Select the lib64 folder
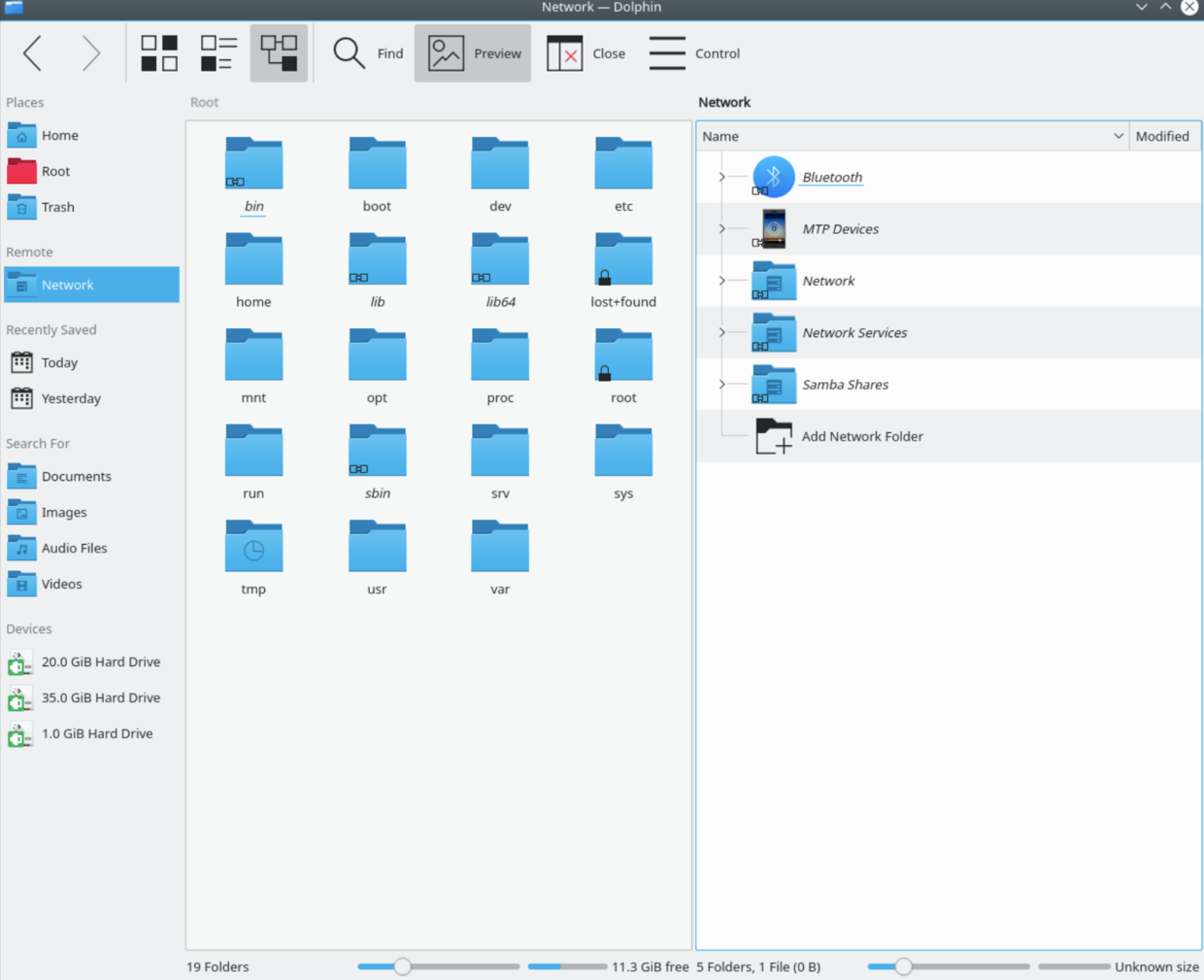The image size is (1204, 980). (x=500, y=271)
